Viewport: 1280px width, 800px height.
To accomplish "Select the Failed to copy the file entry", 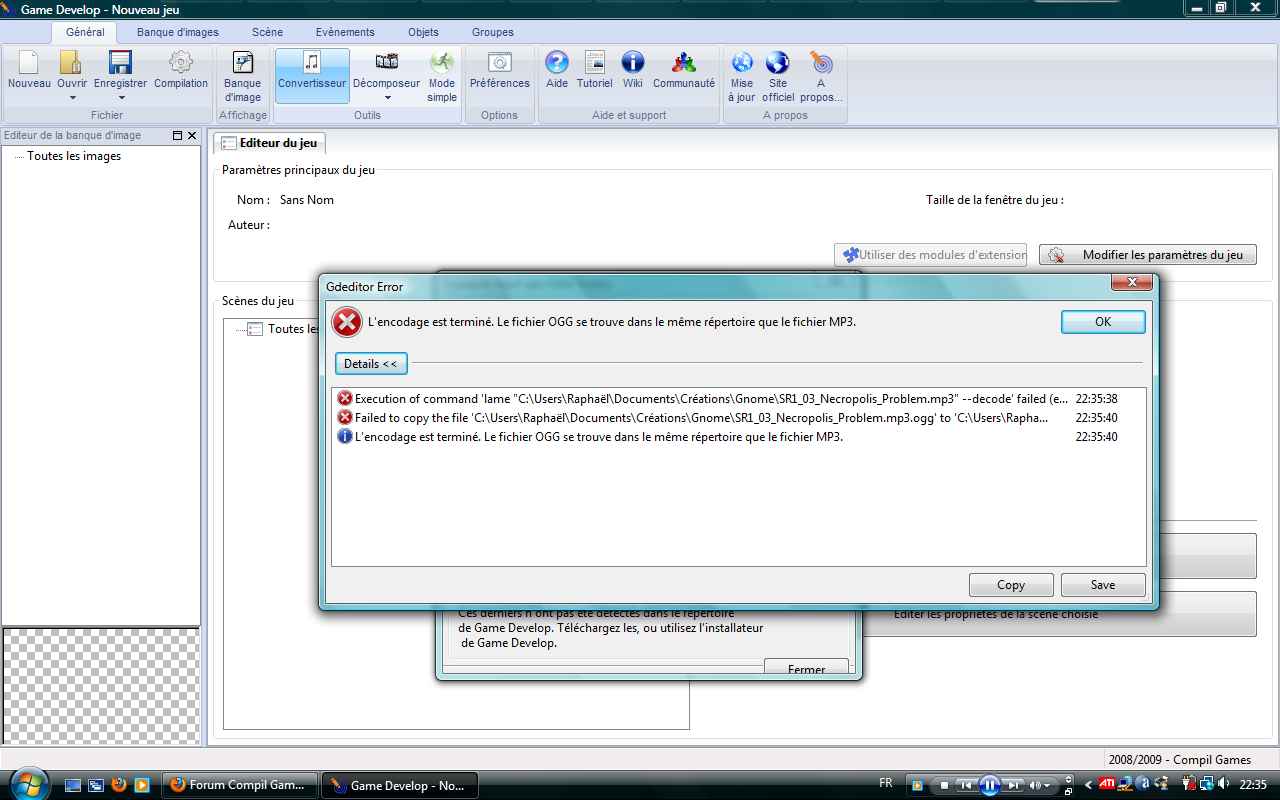I will pyautogui.click(x=727, y=418).
